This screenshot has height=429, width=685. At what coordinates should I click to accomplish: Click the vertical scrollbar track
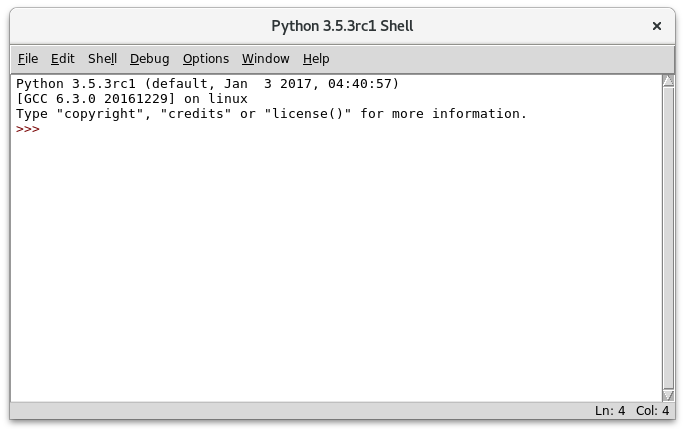pyautogui.click(x=668, y=240)
